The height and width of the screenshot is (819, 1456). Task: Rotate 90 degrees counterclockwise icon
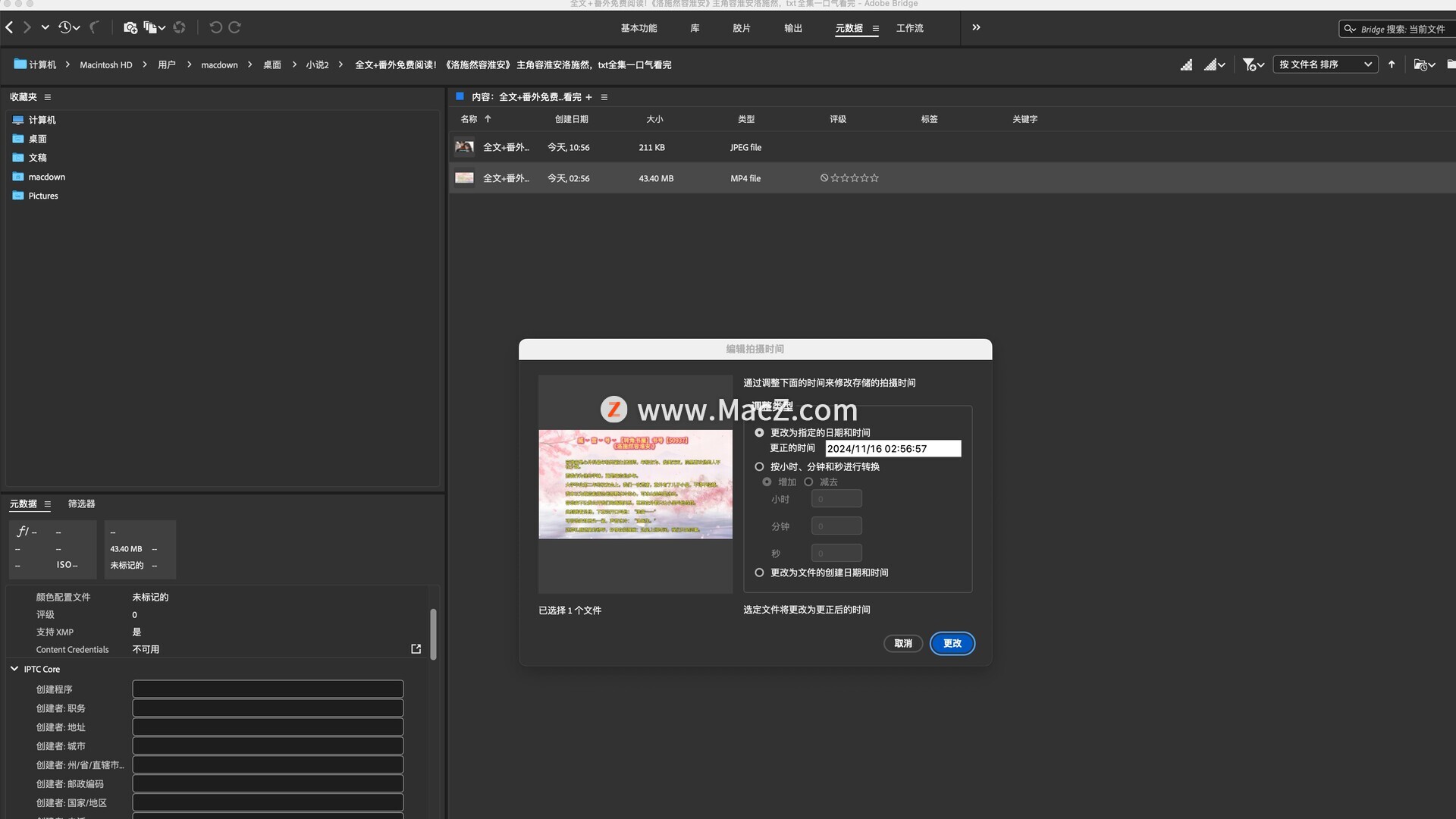click(x=216, y=27)
